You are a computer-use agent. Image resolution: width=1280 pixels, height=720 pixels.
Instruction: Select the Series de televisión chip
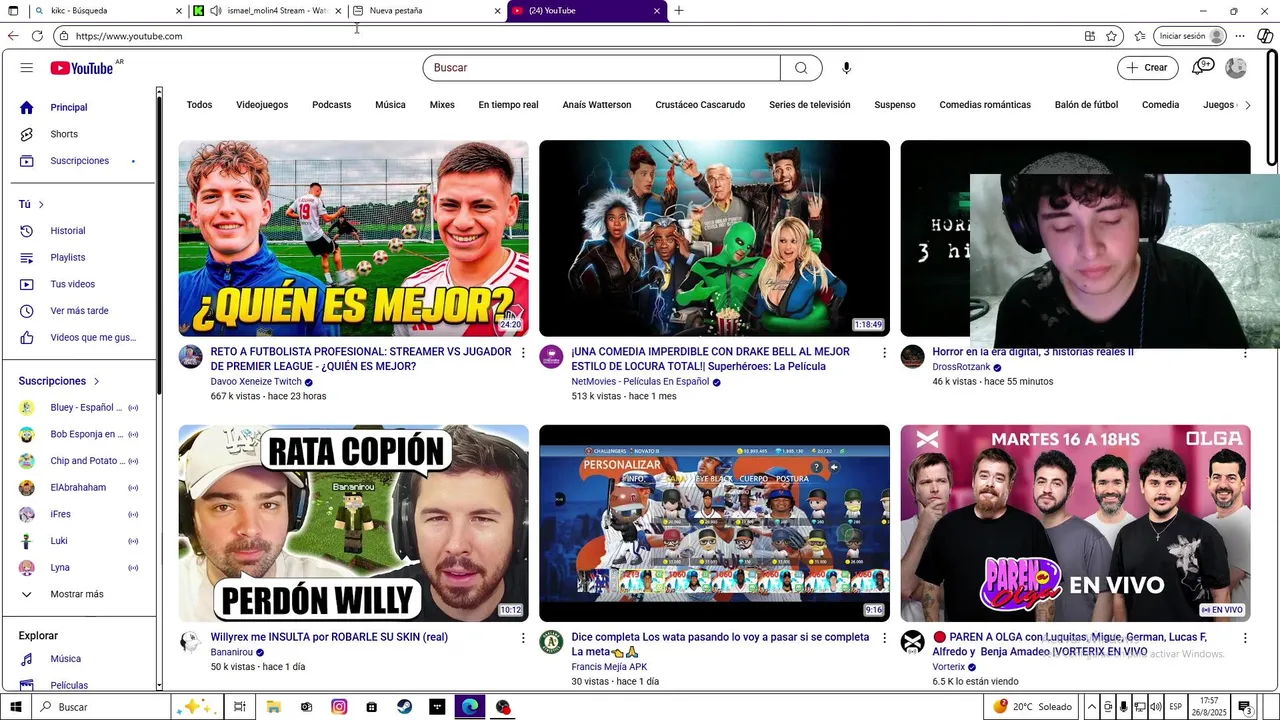click(809, 105)
